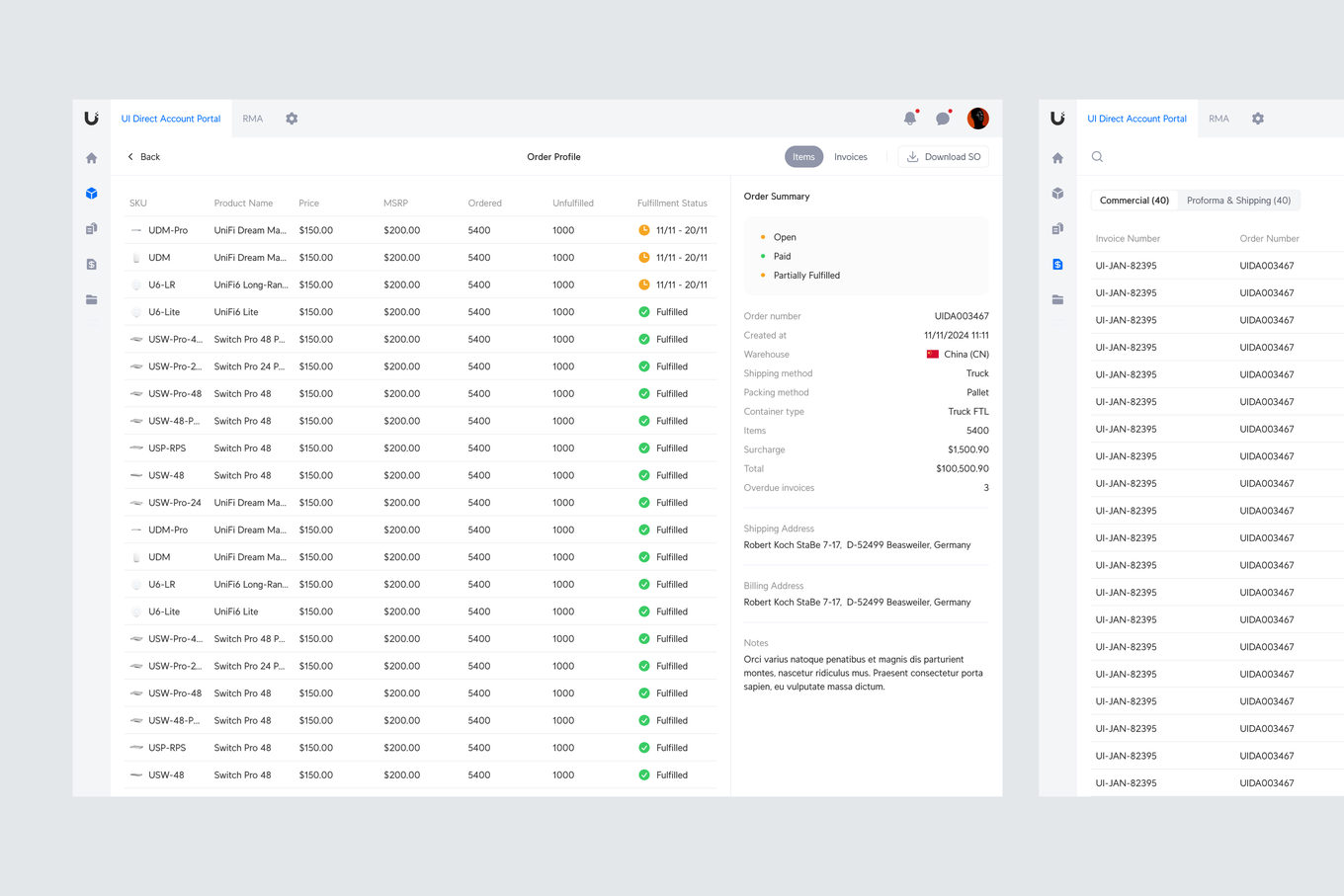Click the Ubiquiti logo in right window
Viewport: 1344px width, 896px height.
point(1057,119)
